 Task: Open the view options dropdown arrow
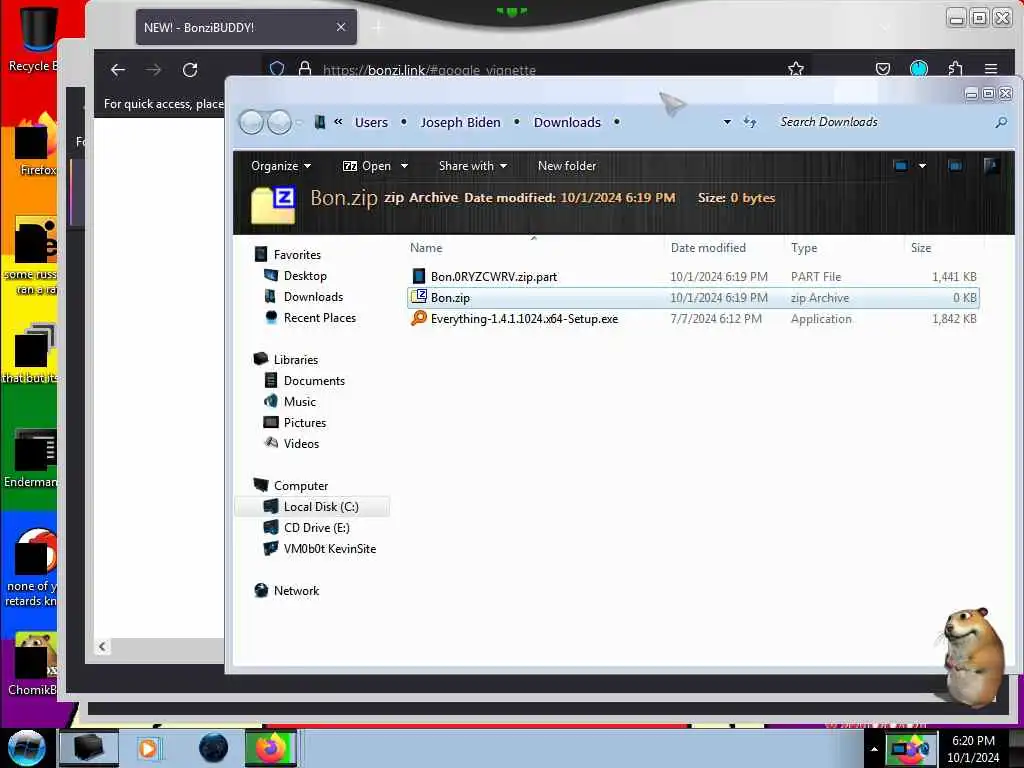(x=922, y=166)
